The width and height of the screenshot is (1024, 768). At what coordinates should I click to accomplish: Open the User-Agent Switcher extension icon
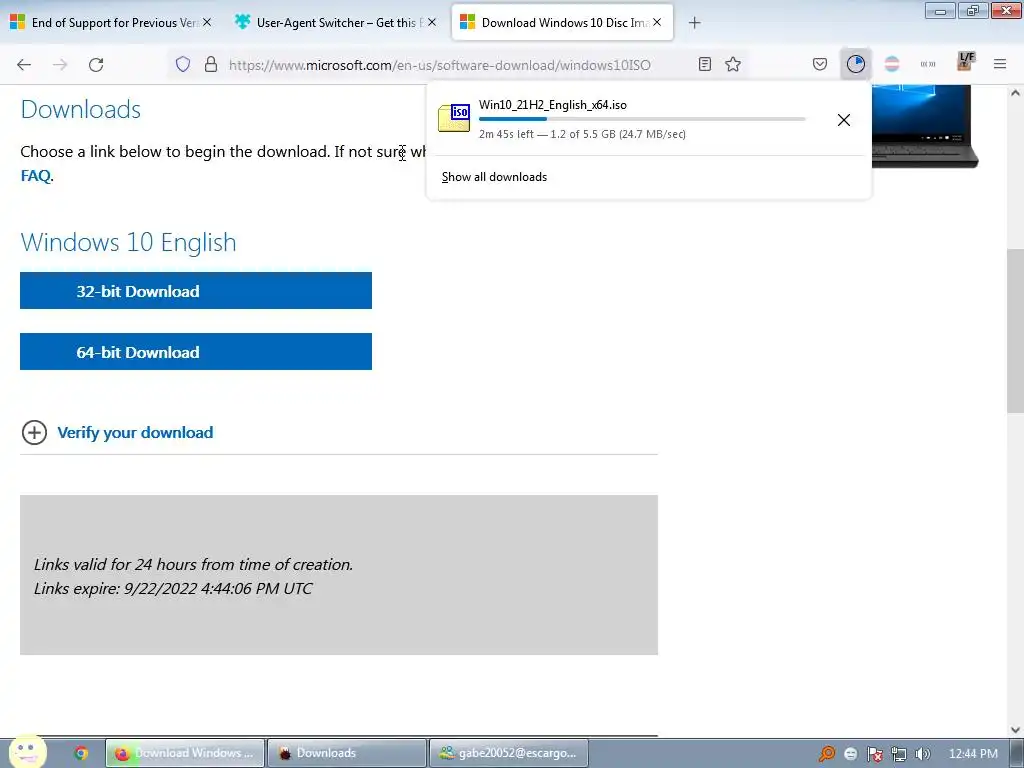(x=927, y=64)
